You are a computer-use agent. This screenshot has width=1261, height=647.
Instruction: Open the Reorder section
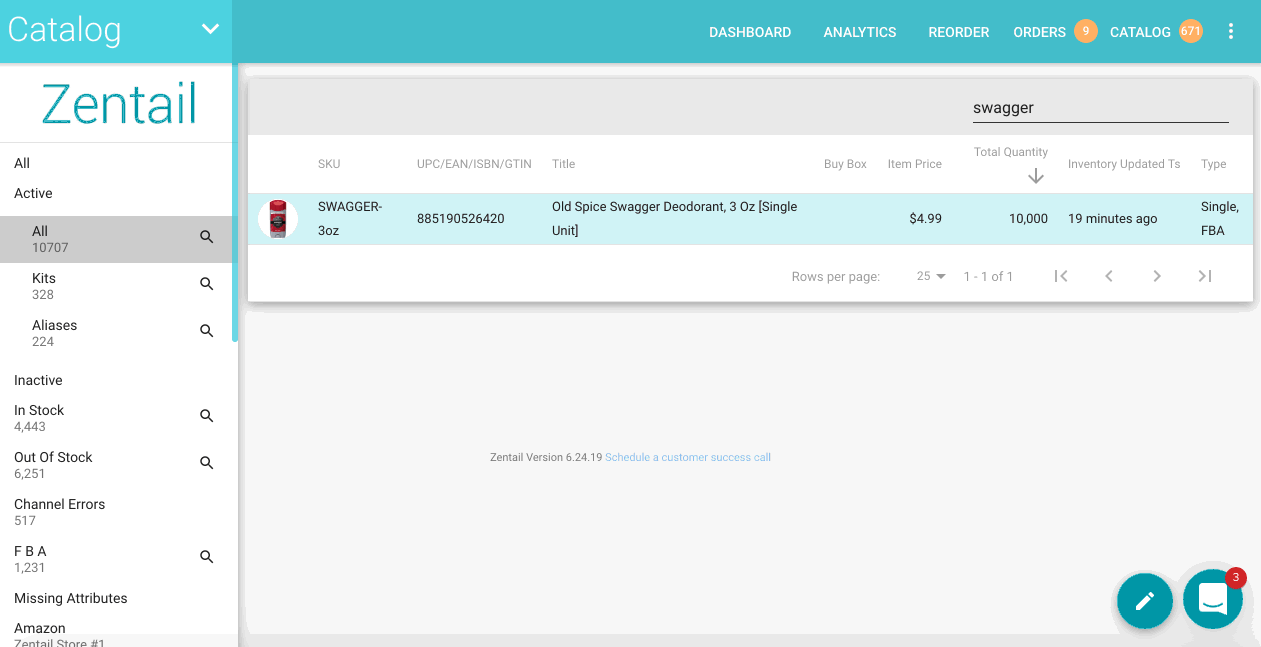(958, 32)
